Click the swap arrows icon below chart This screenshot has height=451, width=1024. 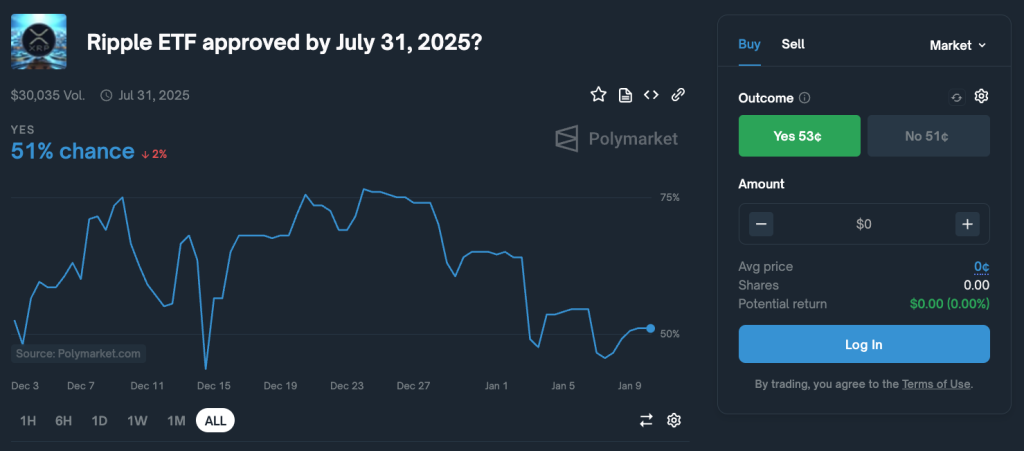tap(646, 420)
